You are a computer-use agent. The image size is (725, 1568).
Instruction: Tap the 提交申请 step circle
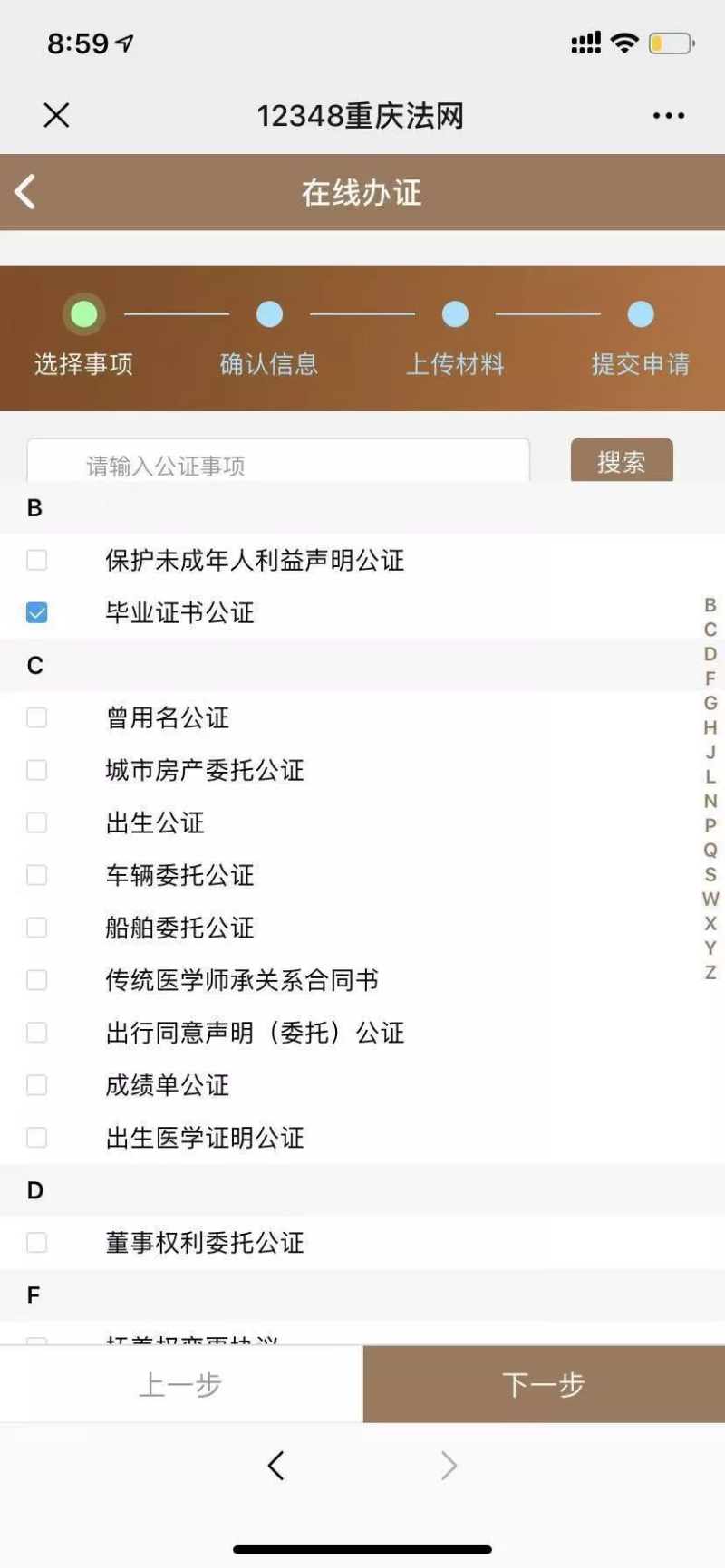pos(641,314)
